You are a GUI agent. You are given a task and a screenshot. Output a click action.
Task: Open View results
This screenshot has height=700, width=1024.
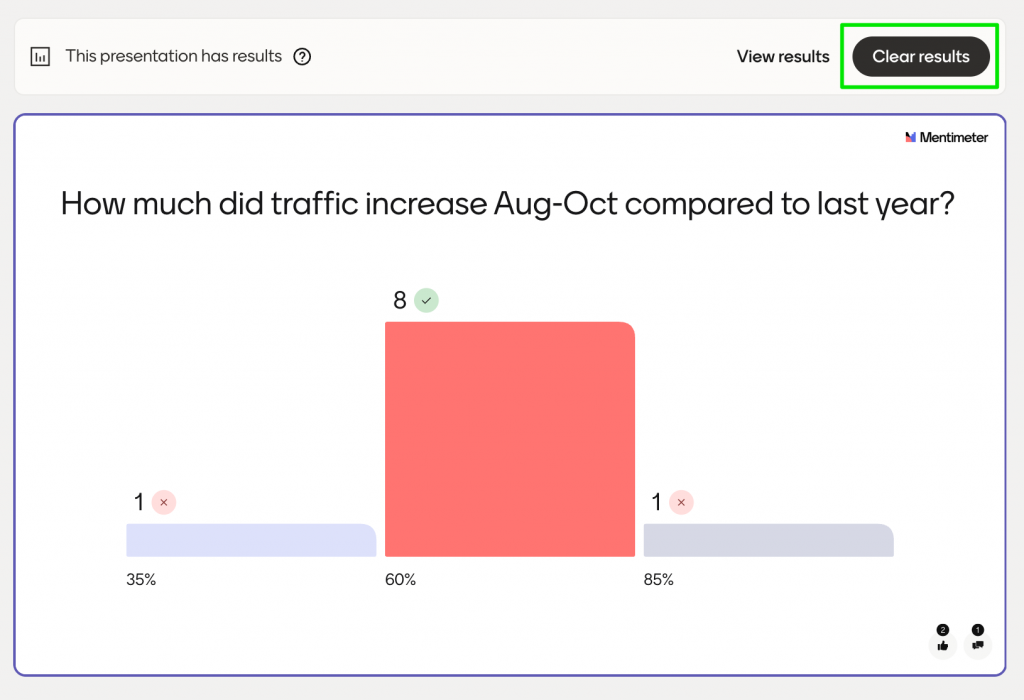click(x=783, y=57)
